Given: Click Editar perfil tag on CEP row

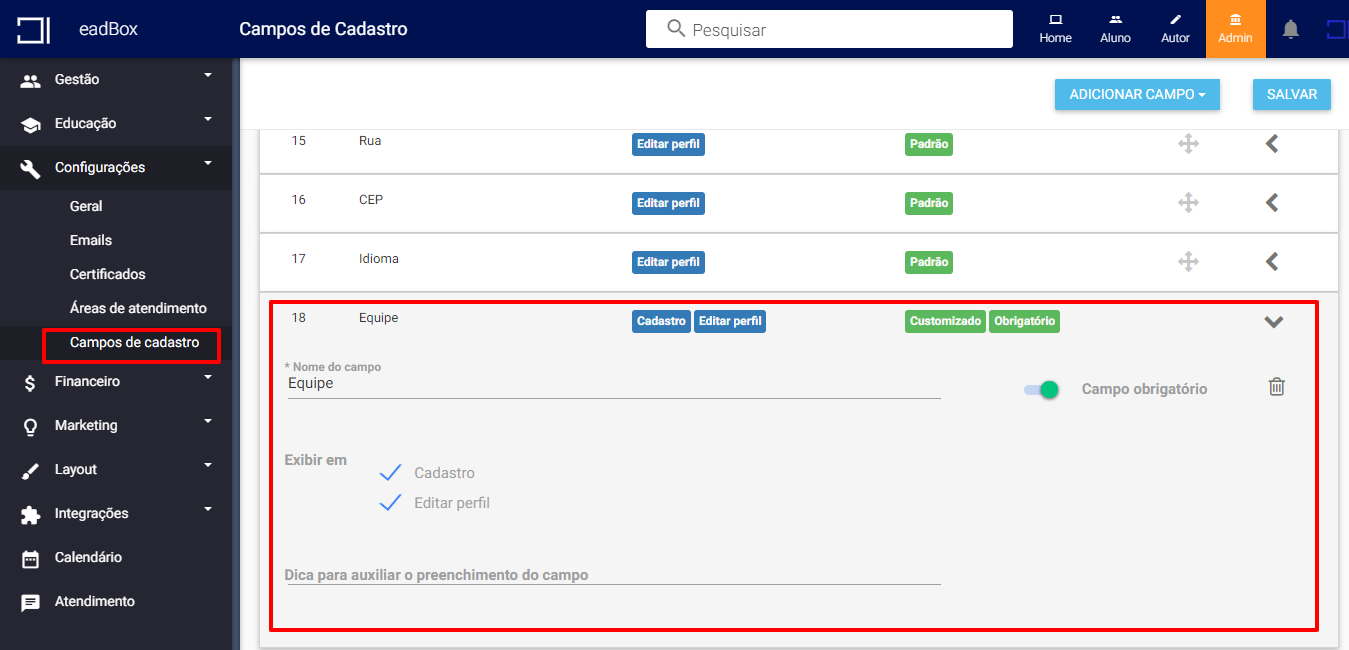Looking at the screenshot, I should pos(668,203).
